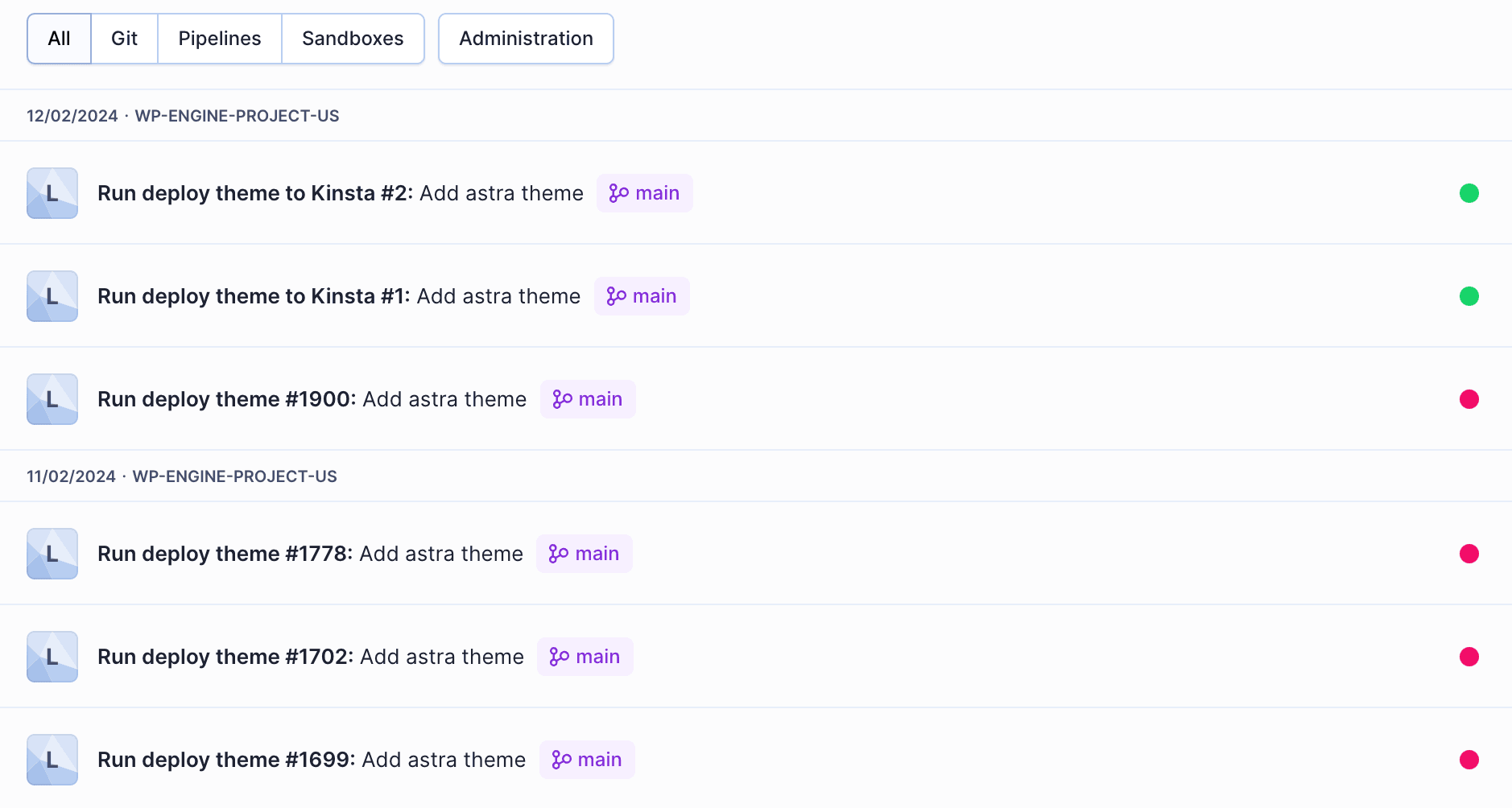Open the Pipelines tab

click(x=219, y=38)
